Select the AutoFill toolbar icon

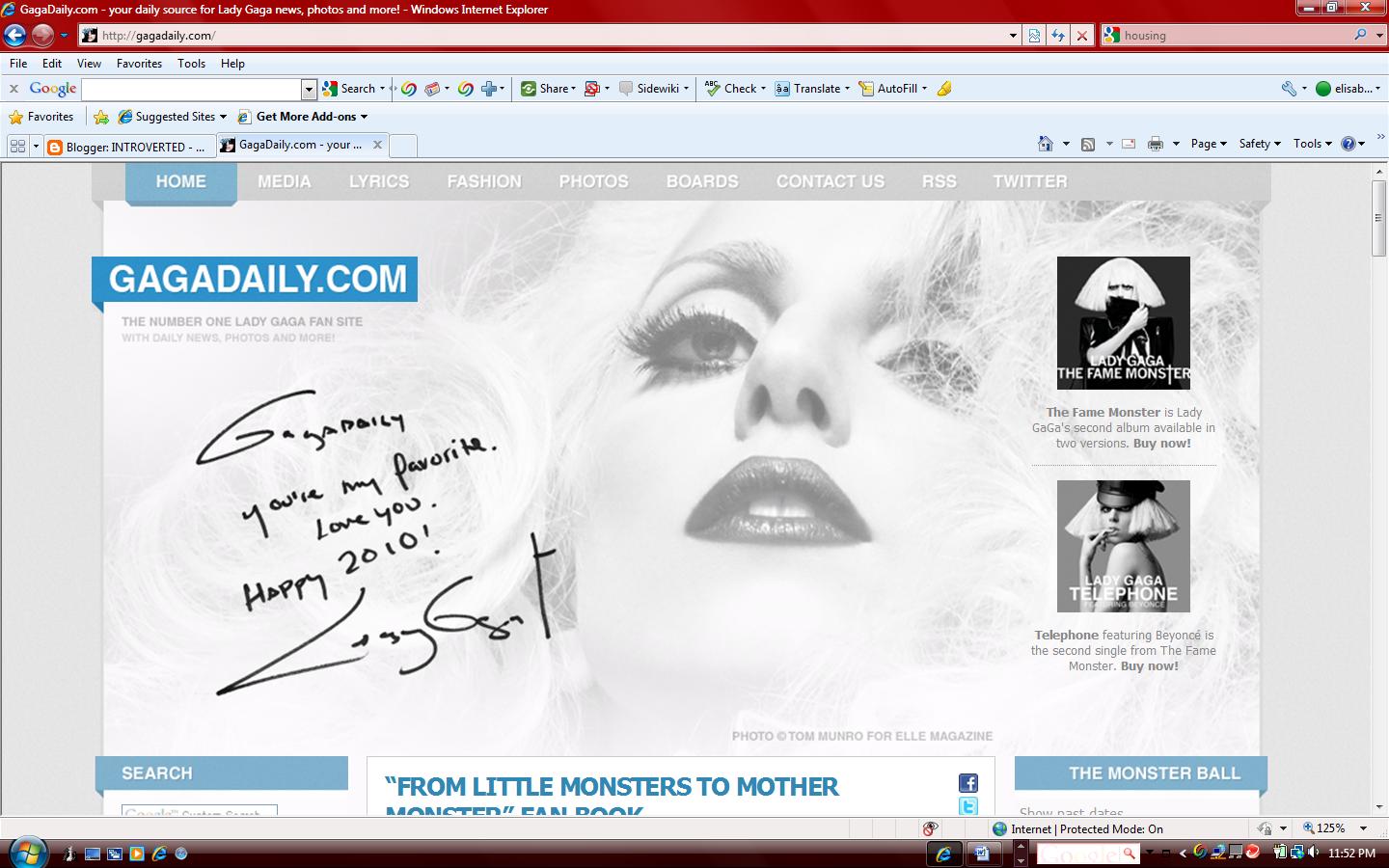pyautogui.click(x=894, y=88)
